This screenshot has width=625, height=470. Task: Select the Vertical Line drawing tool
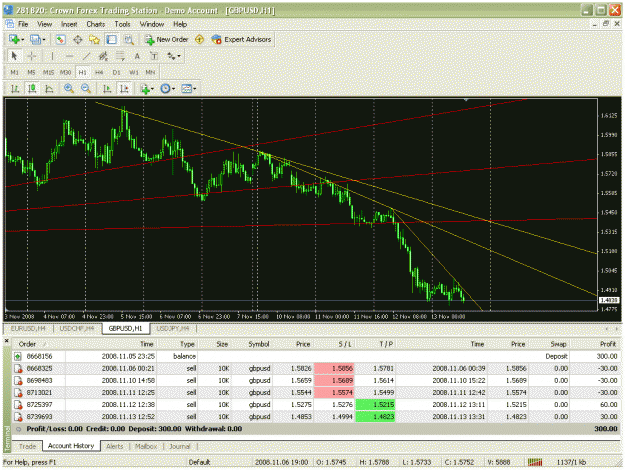52,56
